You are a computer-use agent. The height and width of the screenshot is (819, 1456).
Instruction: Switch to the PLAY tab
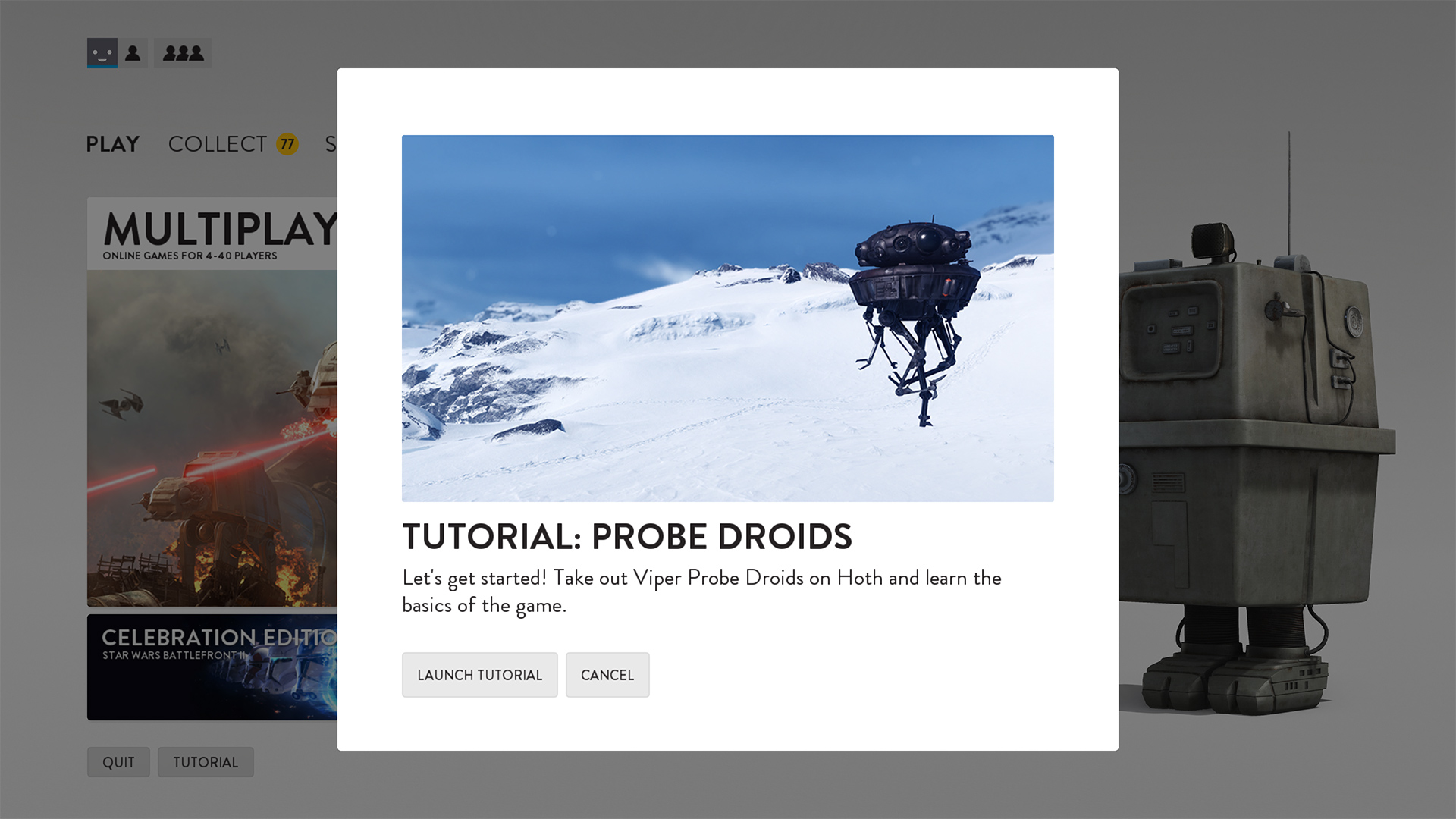click(x=113, y=144)
